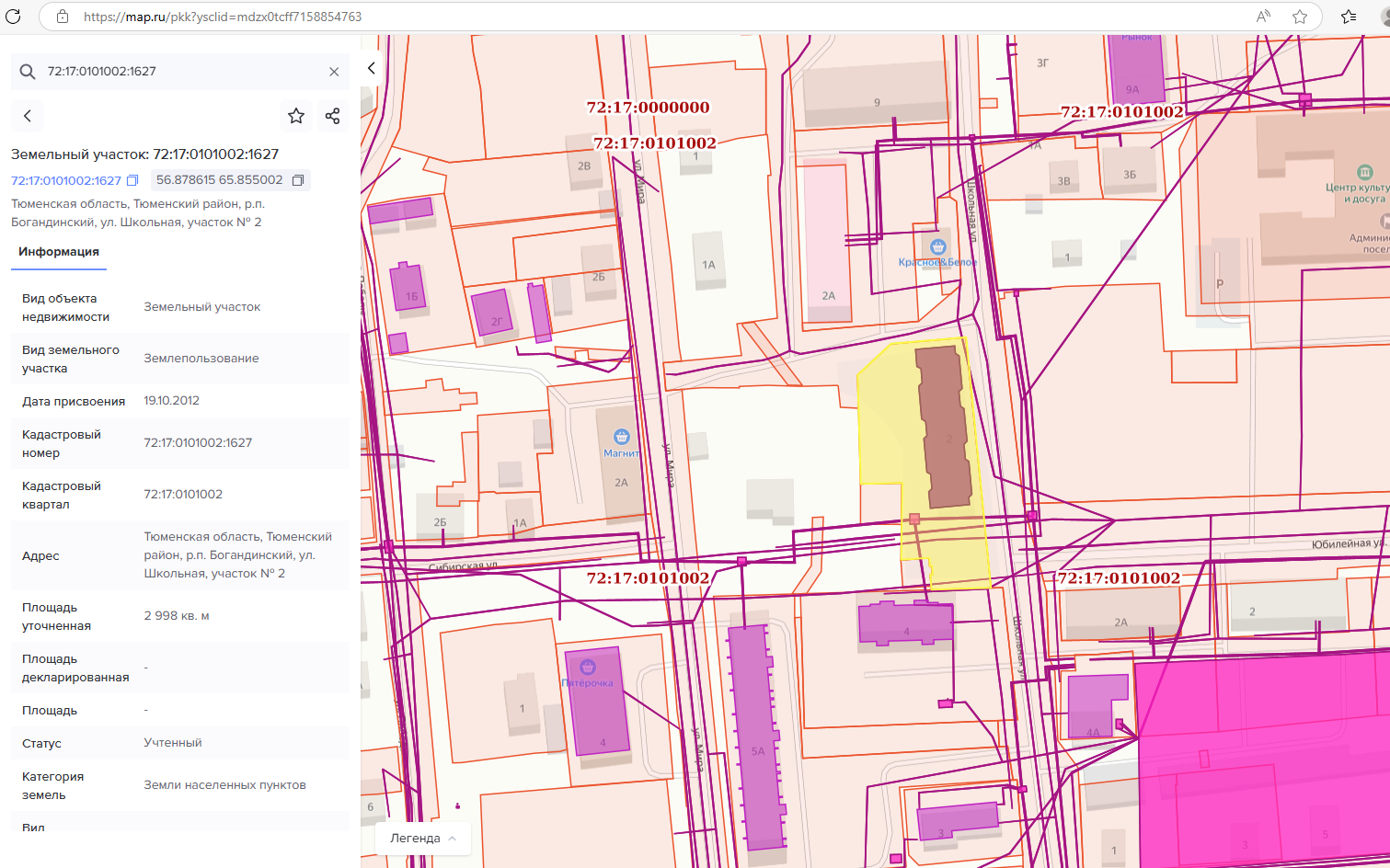
Task: Copy coordinates 56.878615 65.855002 icon
Action: (x=298, y=180)
